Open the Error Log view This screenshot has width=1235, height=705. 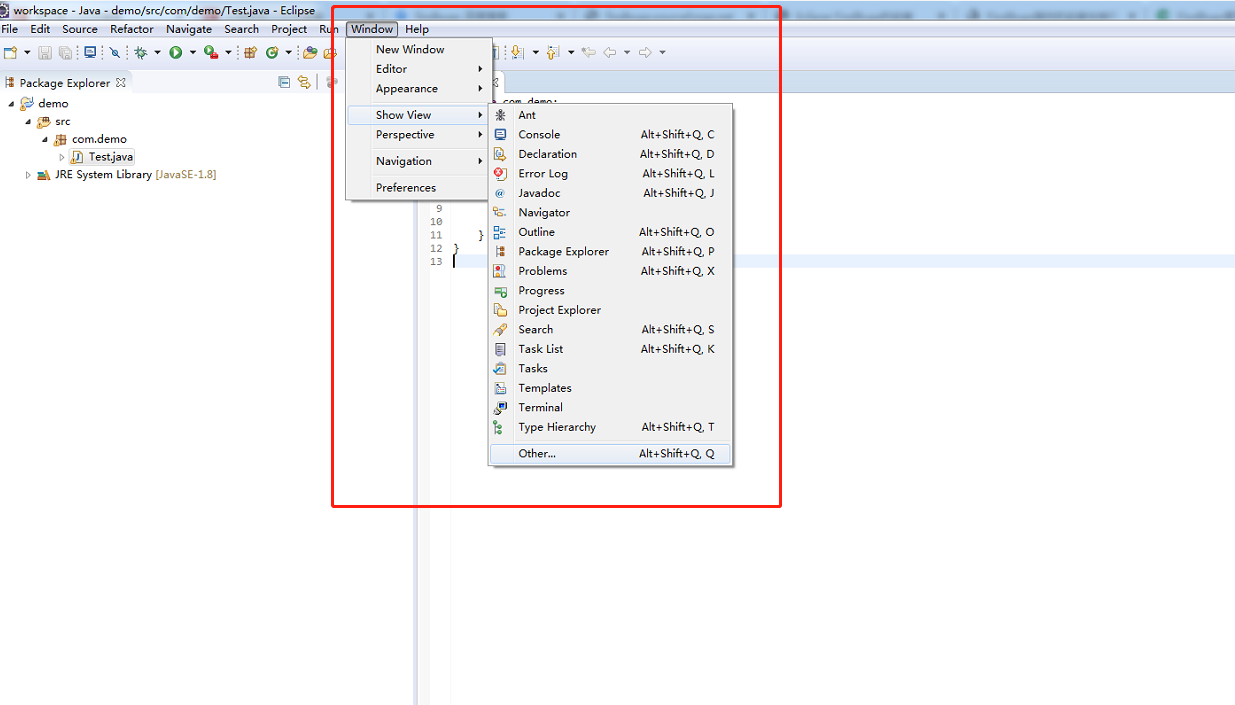541,173
